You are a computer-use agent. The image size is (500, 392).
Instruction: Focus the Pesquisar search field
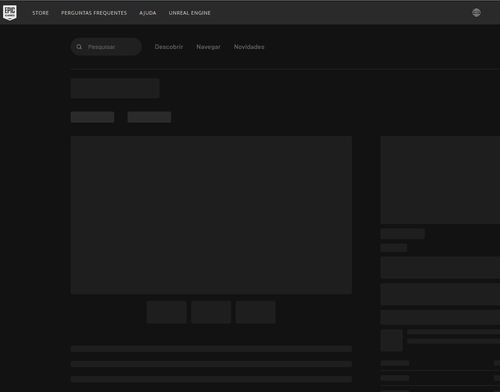point(106,47)
